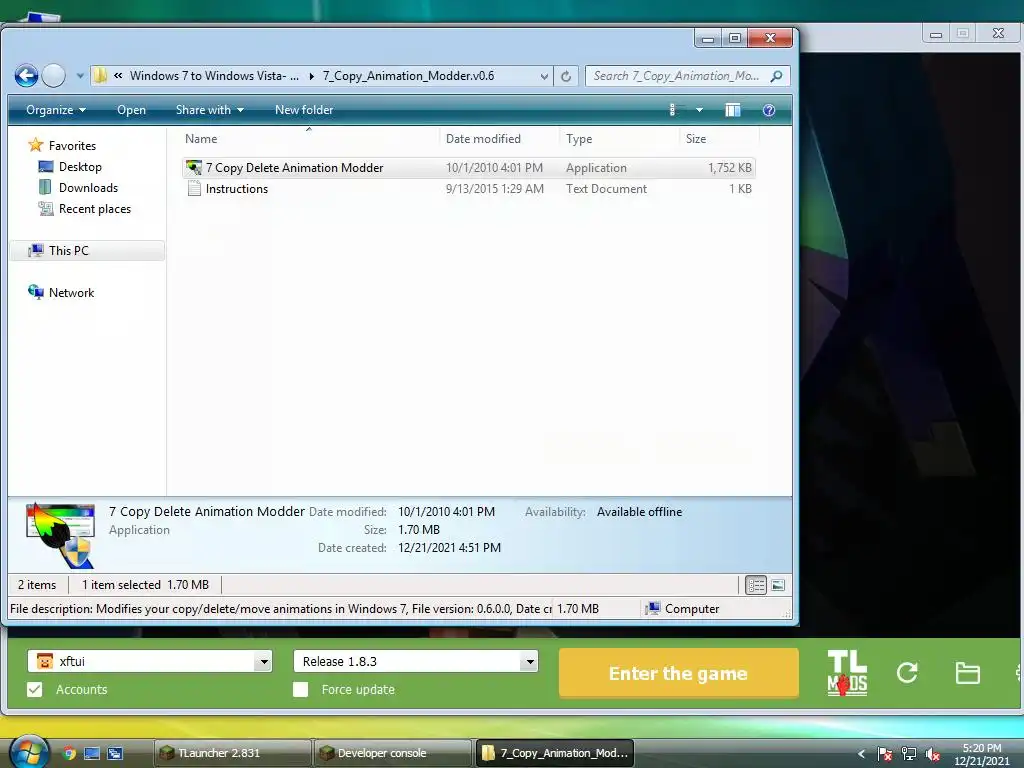Open the Windows Start orb
Image resolution: width=1024 pixels, height=768 pixels.
pos(29,751)
